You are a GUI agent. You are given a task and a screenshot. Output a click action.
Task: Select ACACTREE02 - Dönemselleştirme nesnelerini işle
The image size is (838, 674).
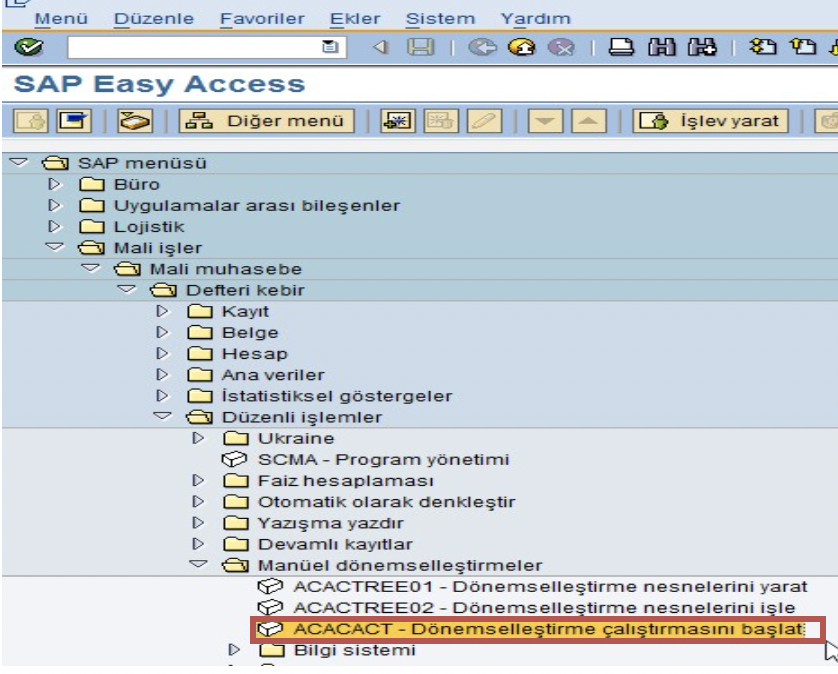pos(545,608)
